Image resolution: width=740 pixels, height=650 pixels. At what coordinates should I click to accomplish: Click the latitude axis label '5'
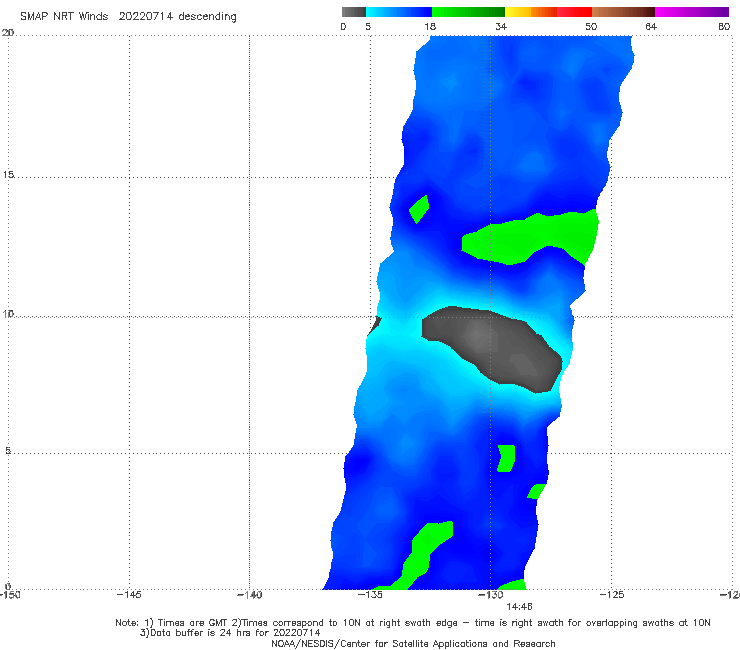8,450
